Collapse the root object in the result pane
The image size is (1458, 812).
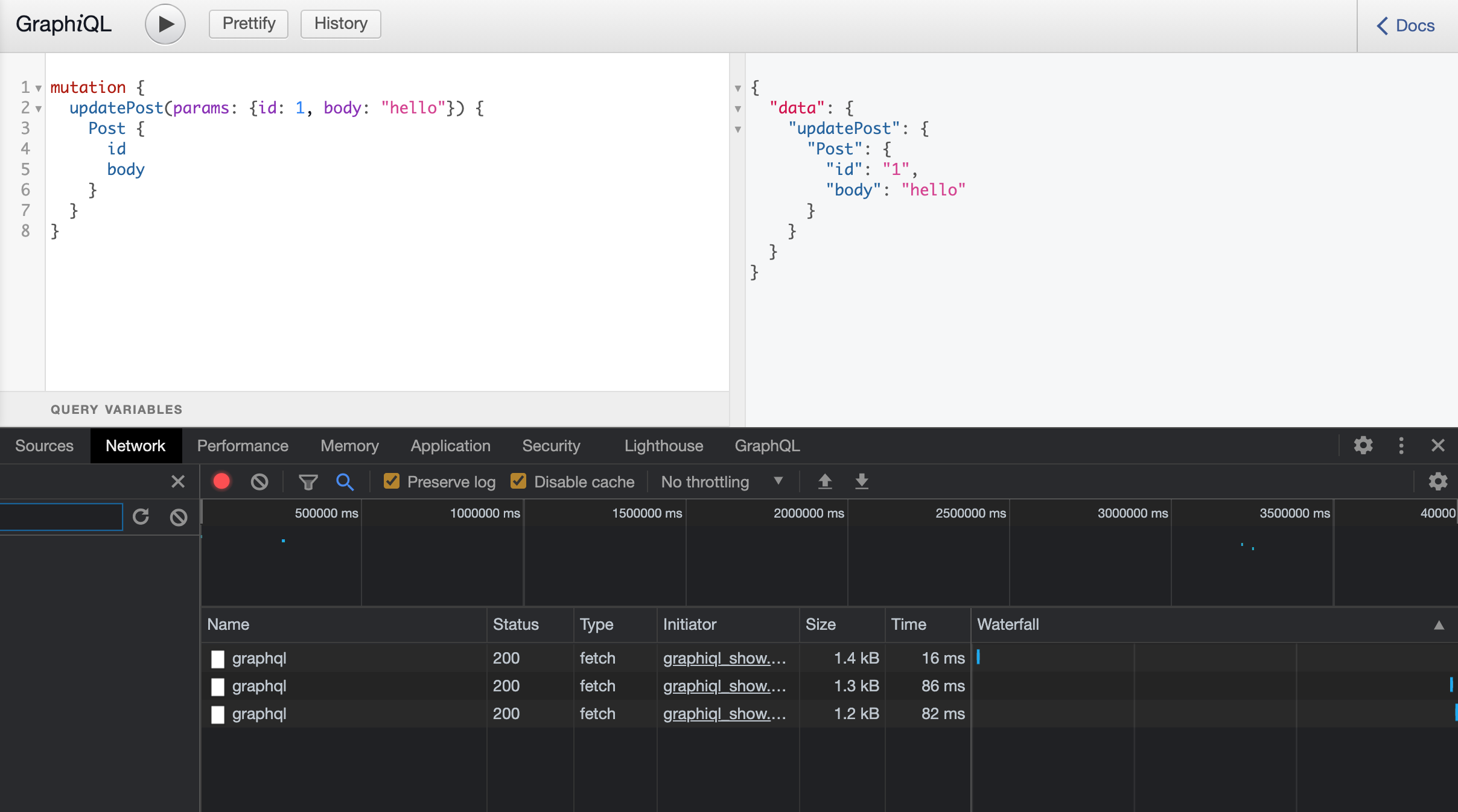(738, 89)
